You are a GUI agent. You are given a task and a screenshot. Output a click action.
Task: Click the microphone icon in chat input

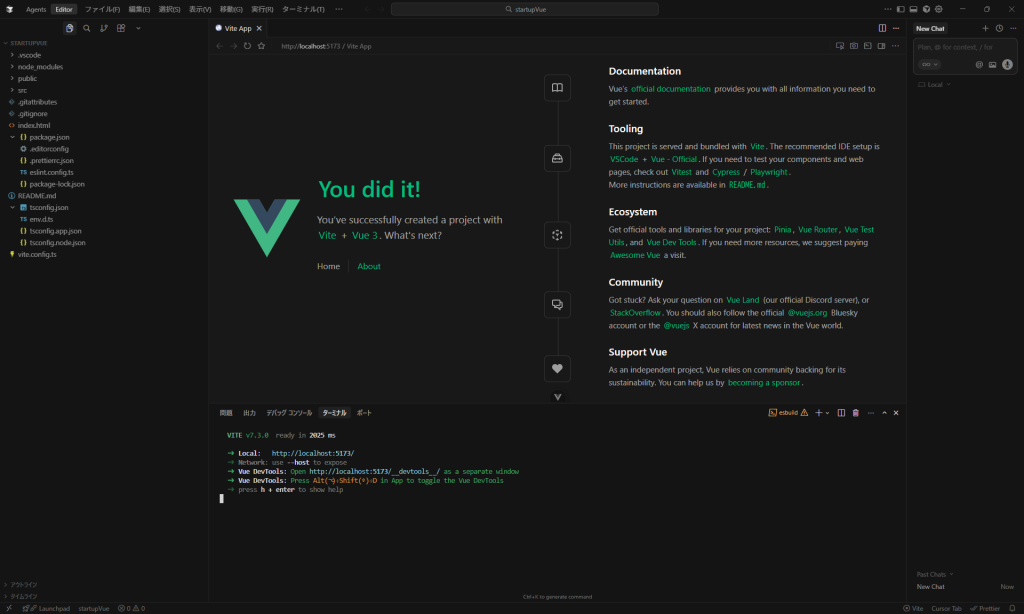[1006, 64]
